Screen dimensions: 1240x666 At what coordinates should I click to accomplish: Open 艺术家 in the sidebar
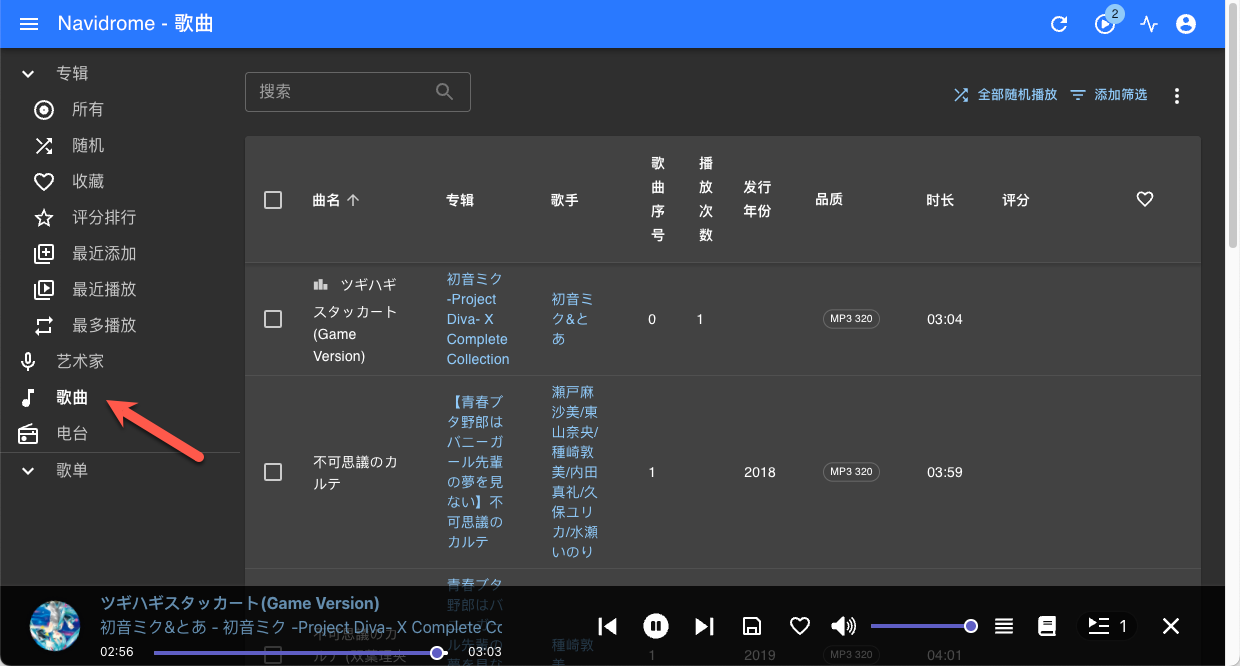pos(80,361)
